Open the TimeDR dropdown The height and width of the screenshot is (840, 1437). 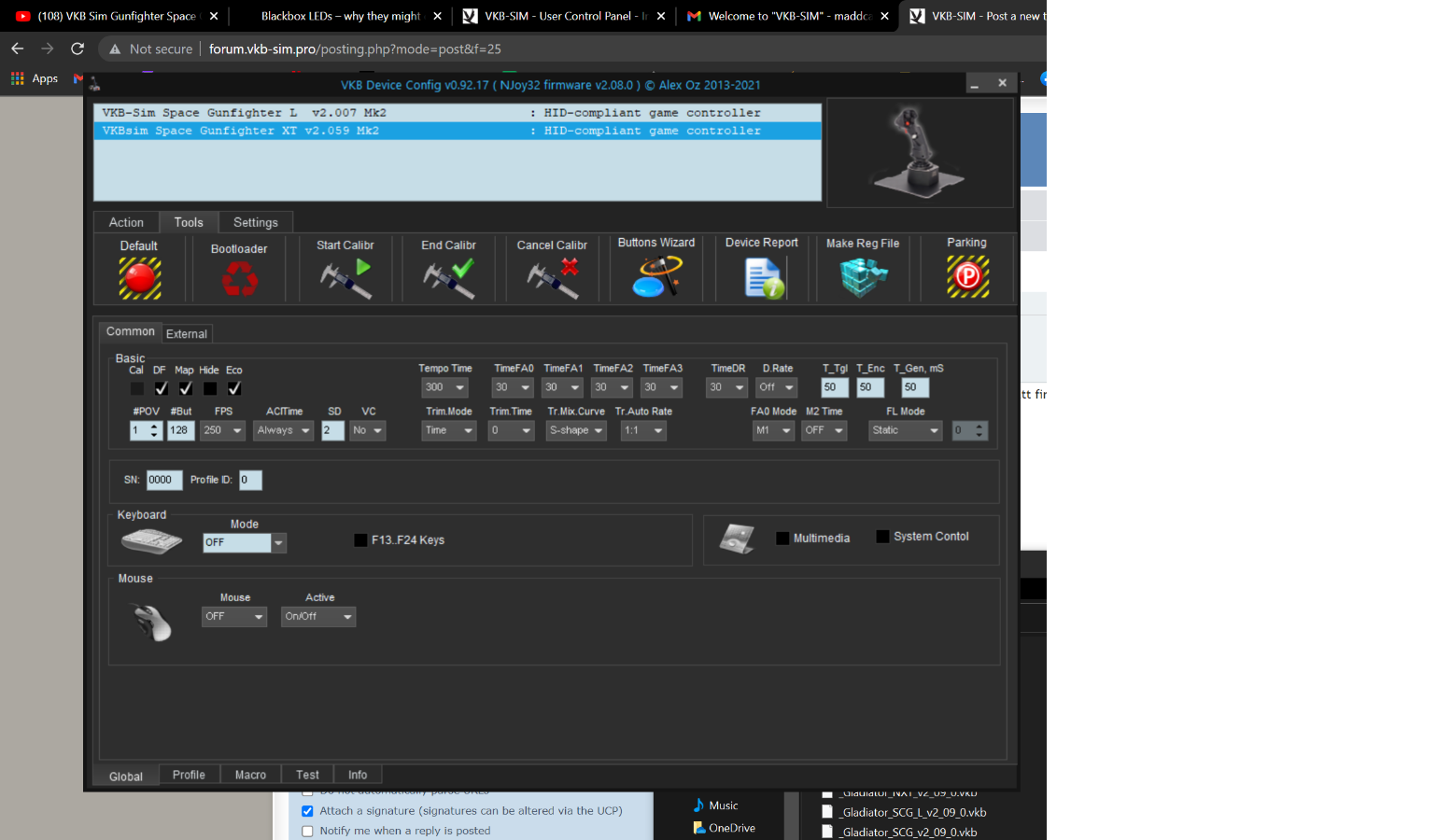point(727,387)
